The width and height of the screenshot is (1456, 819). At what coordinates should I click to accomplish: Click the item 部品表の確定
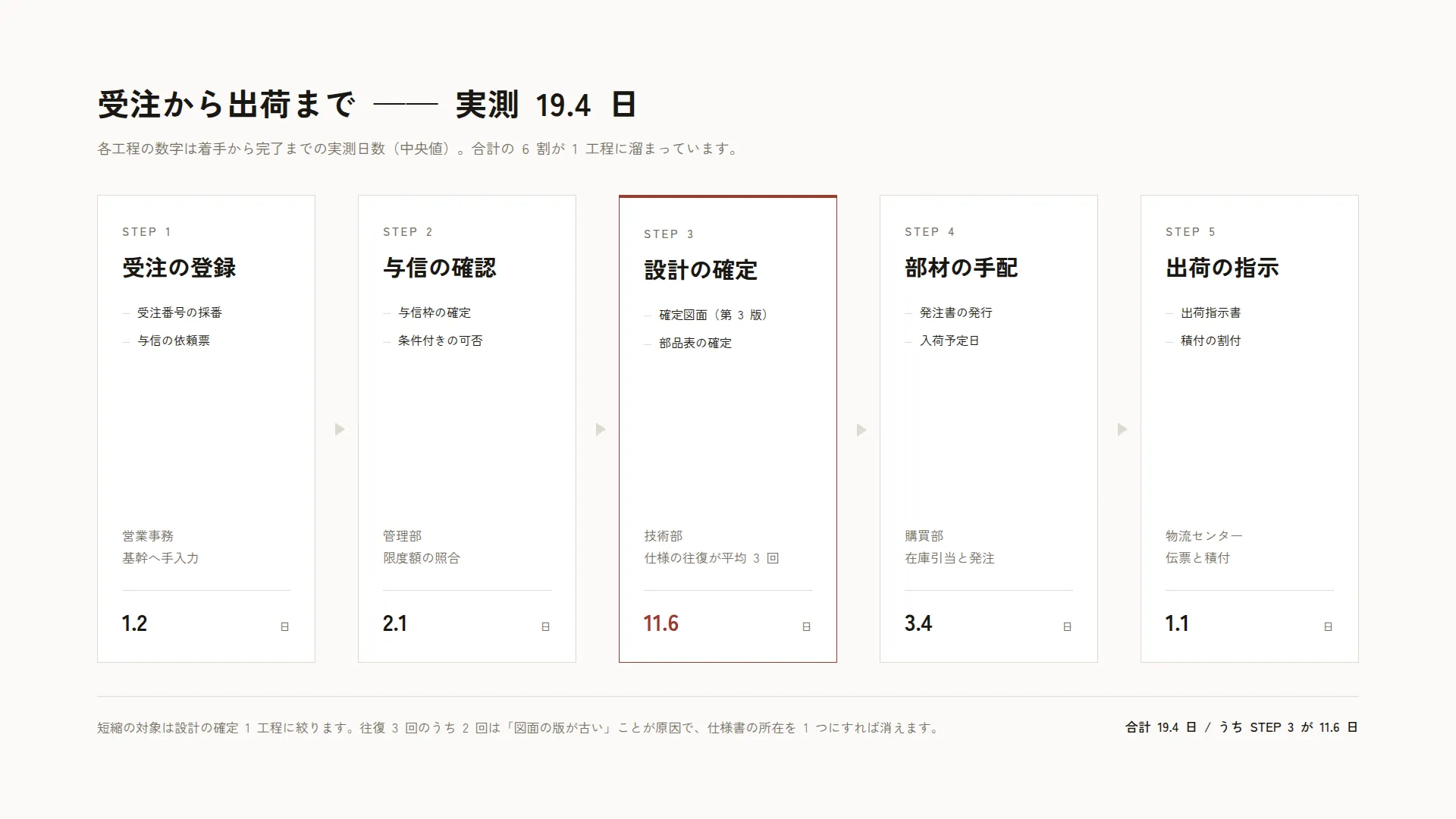pos(695,343)
